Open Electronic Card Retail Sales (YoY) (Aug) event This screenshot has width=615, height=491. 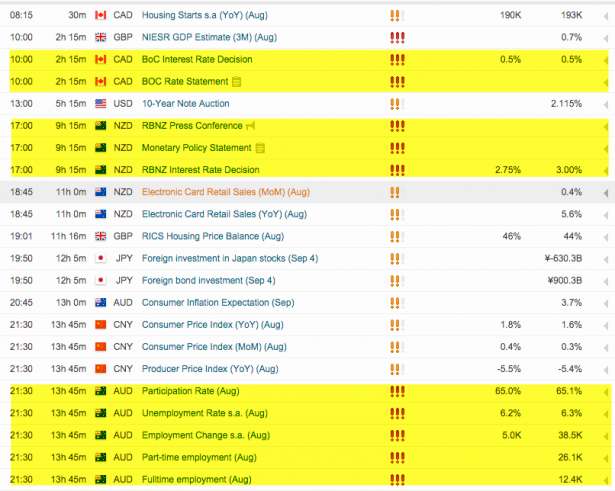pos(224,214)
